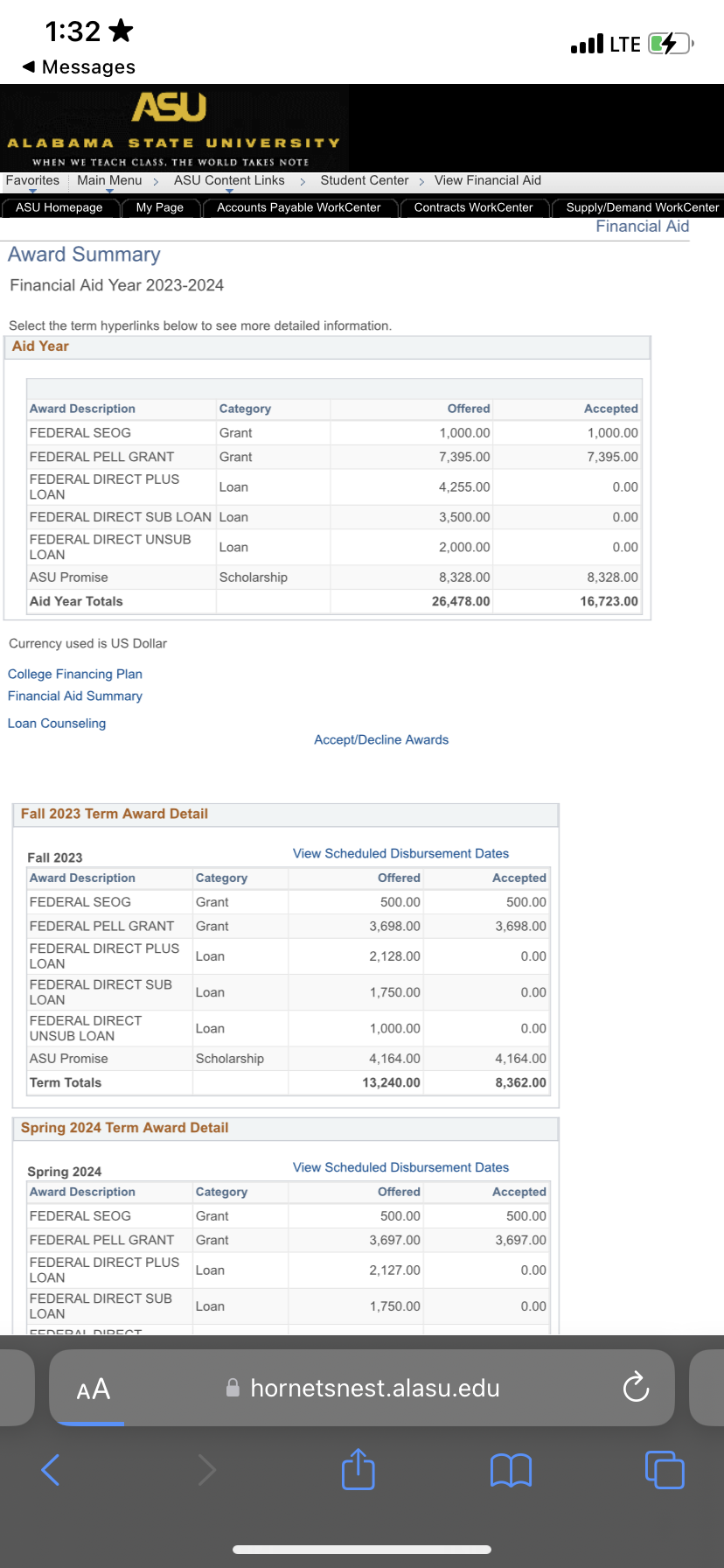Image resolution: width=724 pixels, height=1568 pixels.
Task: Tap Financial Aid Year 2023-2024 text
Action: (x=117, y=285)
